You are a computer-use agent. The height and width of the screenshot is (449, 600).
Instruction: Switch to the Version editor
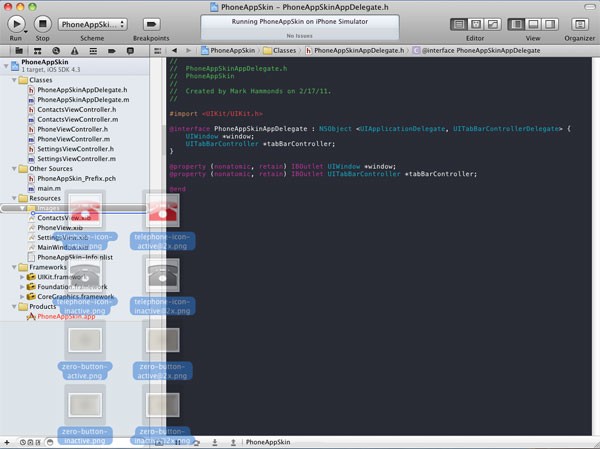[x=493, y=24]
